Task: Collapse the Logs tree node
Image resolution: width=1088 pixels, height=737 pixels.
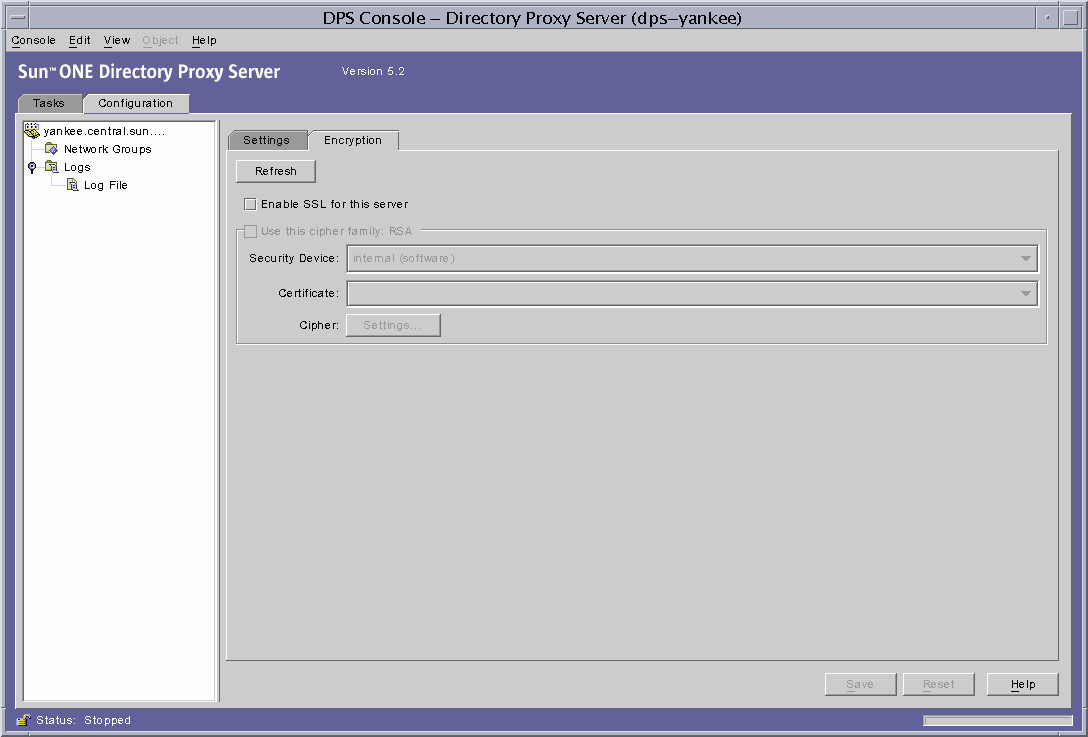Action: click(x=31, y=167)
